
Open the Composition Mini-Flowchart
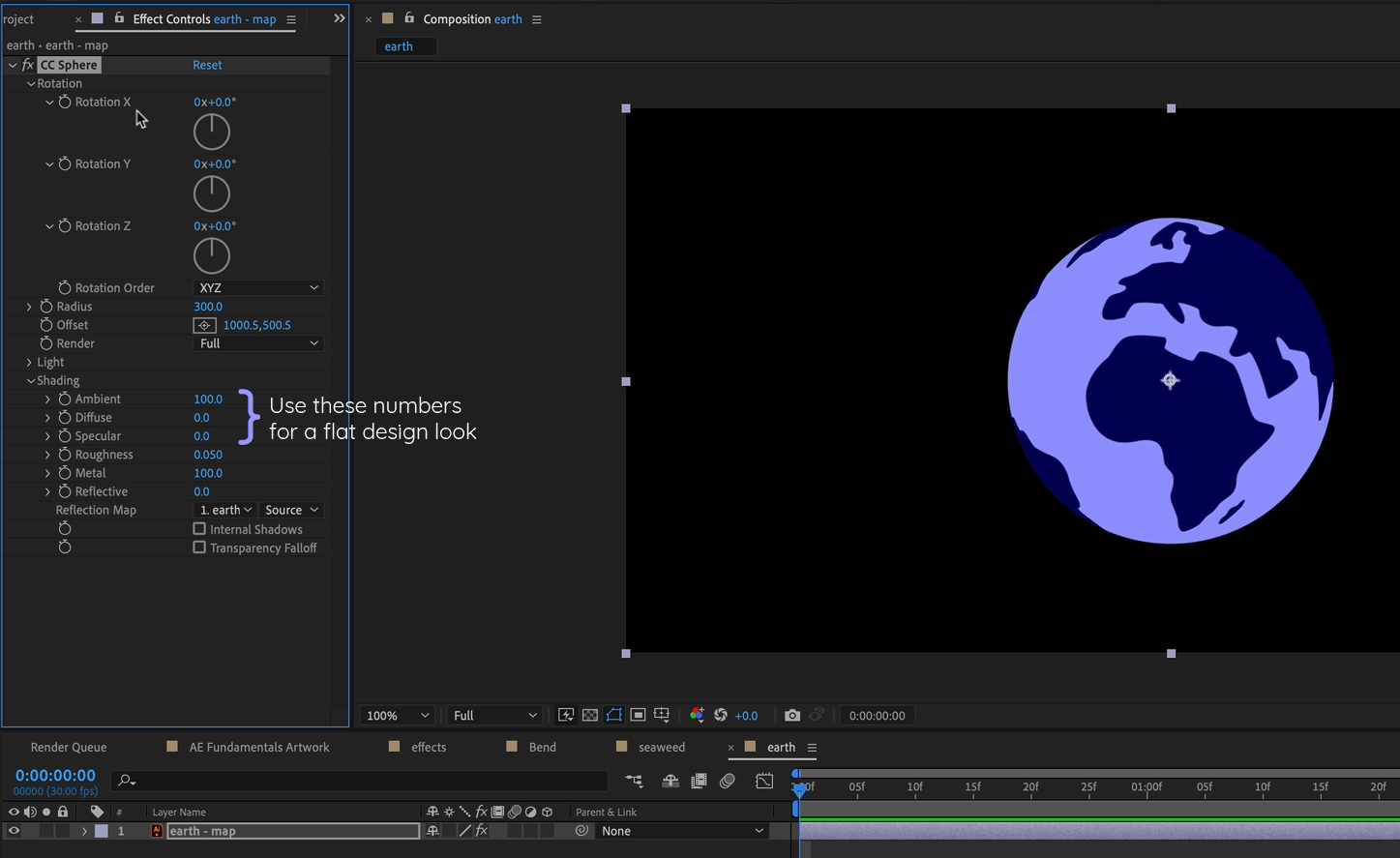634,781
